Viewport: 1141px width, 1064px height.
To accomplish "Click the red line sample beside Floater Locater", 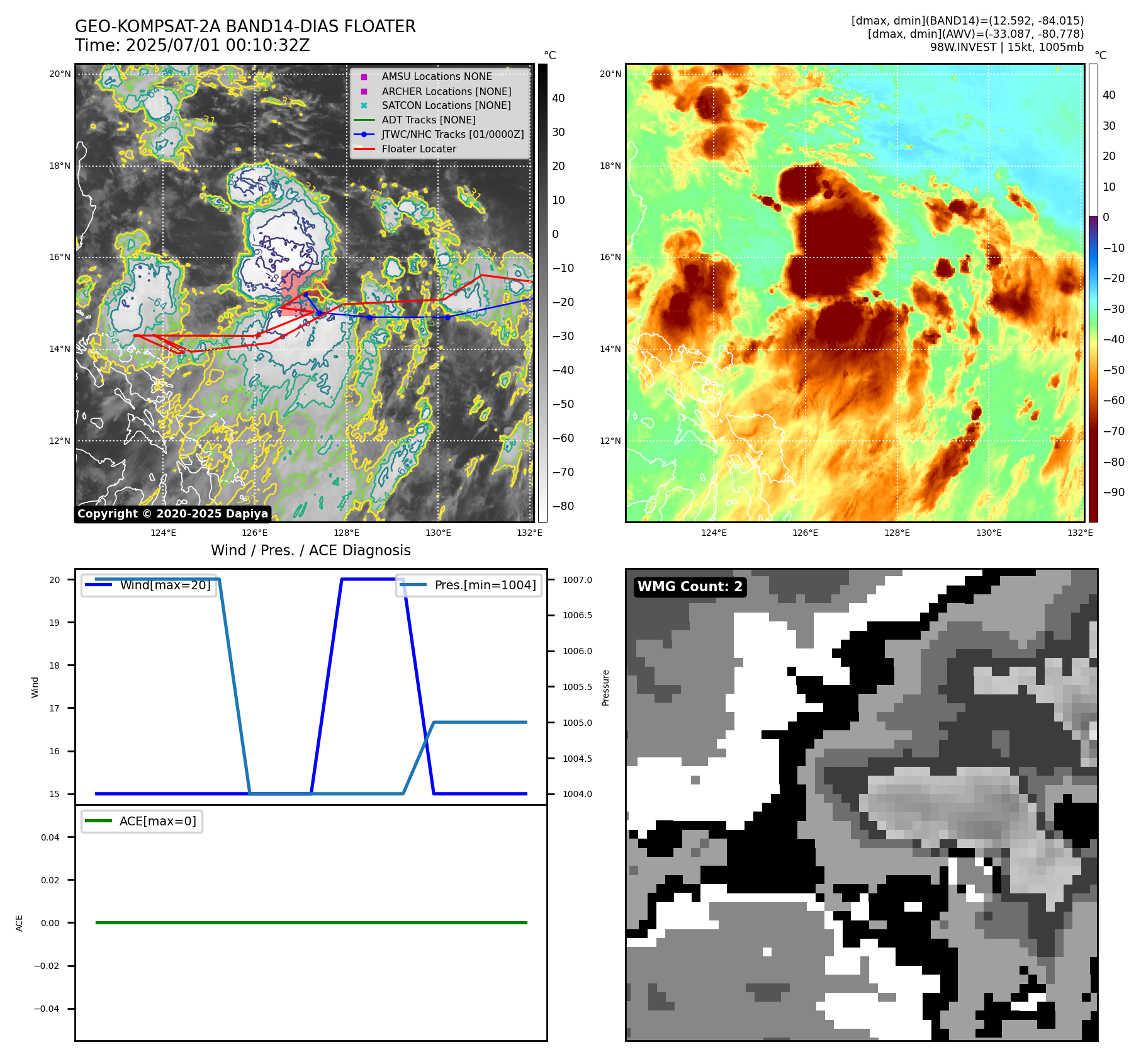I will (x=364, y=149).
